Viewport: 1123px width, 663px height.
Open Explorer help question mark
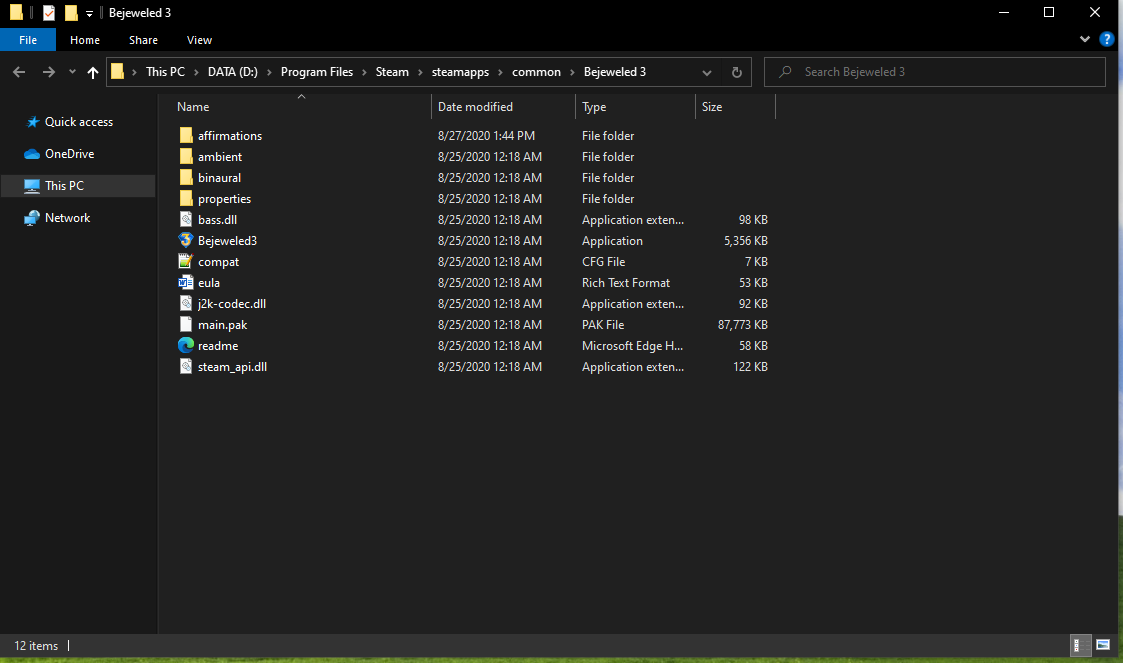(x=1107, y=39)
